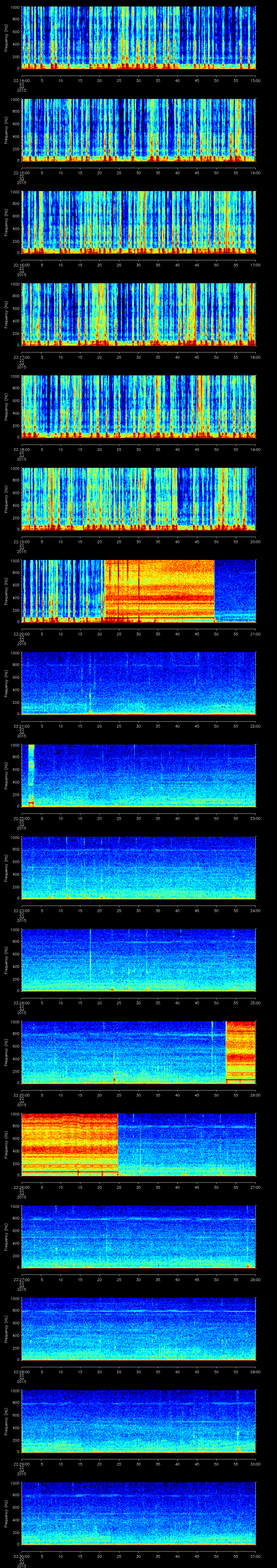Click the 28:00 end time label
277x1568 pixels.
click(x=255, y=1279)
